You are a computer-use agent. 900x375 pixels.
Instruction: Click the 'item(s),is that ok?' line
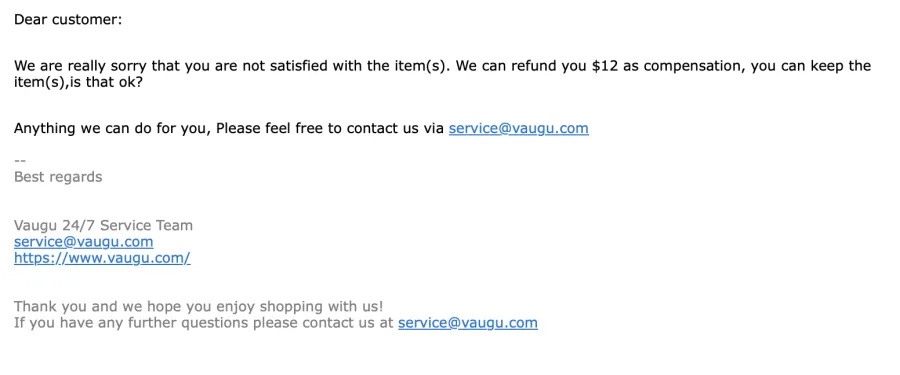tap(77, 82)
